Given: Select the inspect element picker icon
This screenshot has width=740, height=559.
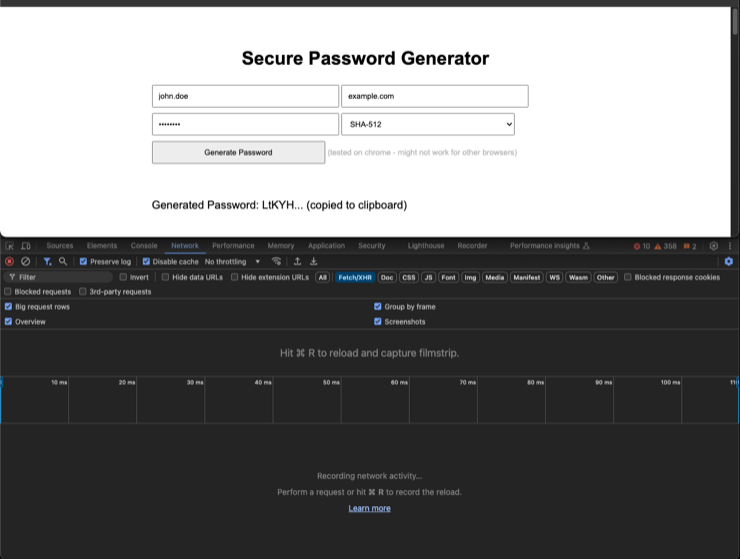Looking at the screenshot, I should tap(10, 246).
